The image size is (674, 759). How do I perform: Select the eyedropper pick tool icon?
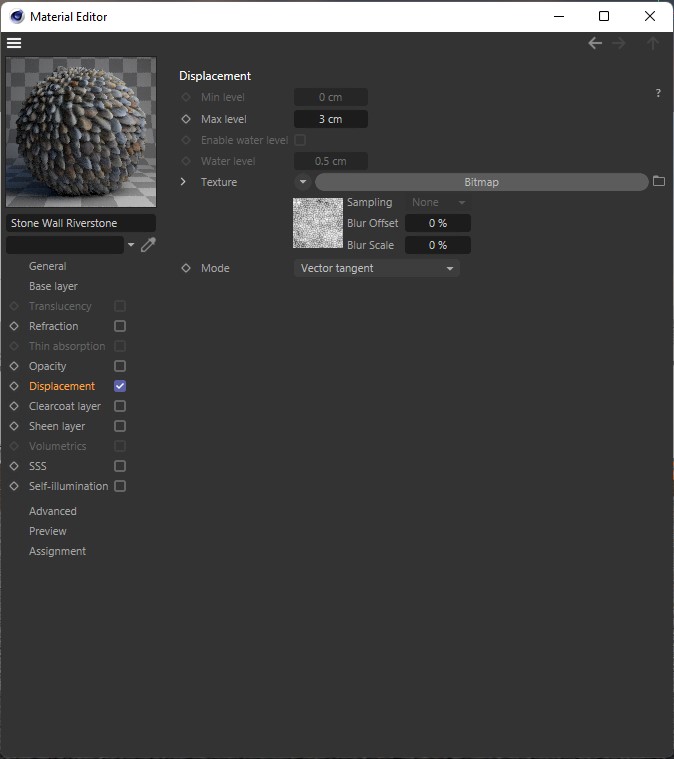click(x=148, y=245)
